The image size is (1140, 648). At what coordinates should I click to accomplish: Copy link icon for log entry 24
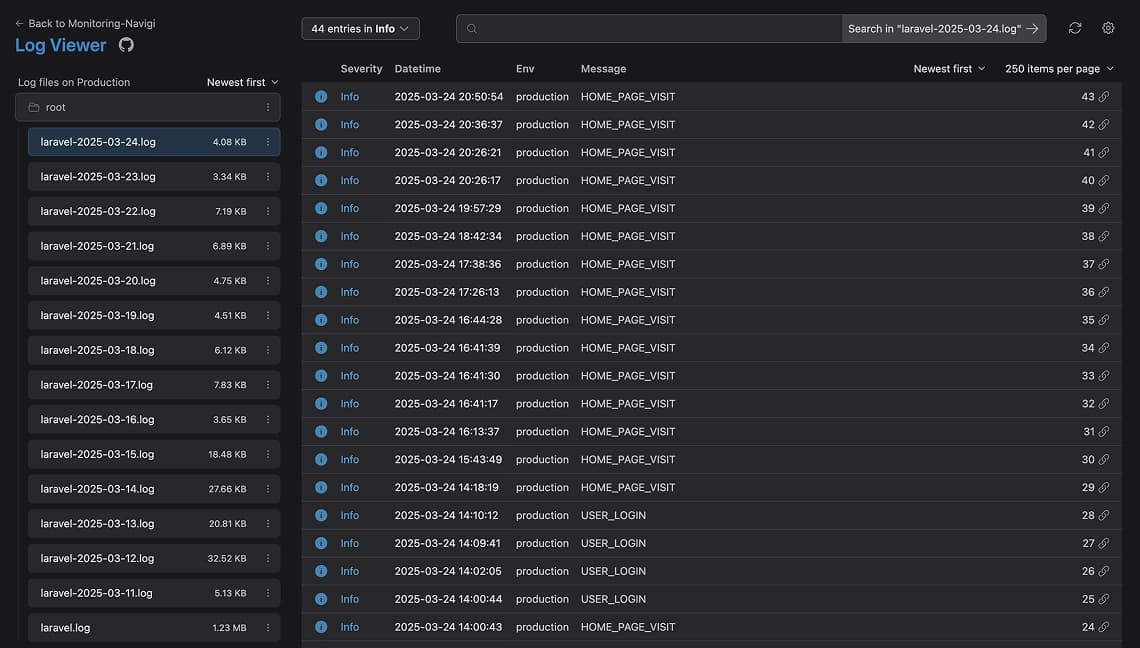(1104, 627)
